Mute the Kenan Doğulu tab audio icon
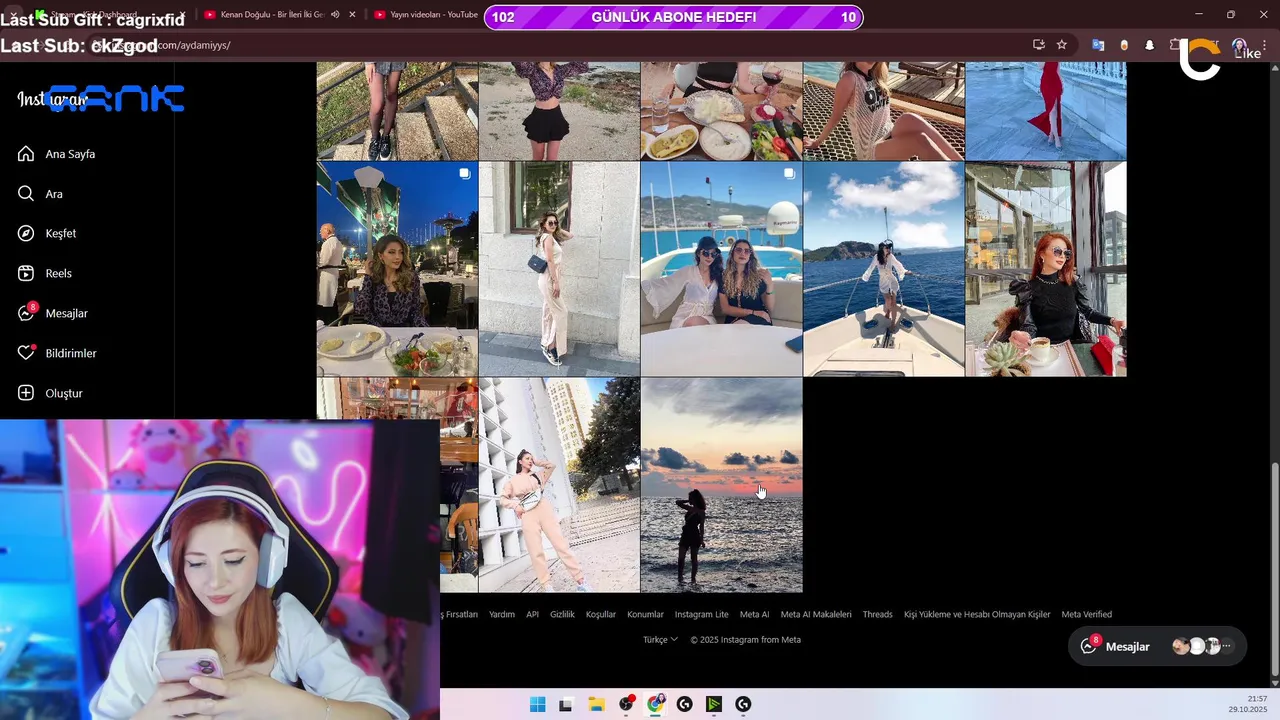This screenshot has height=720, width=1280. coord(335,15)
